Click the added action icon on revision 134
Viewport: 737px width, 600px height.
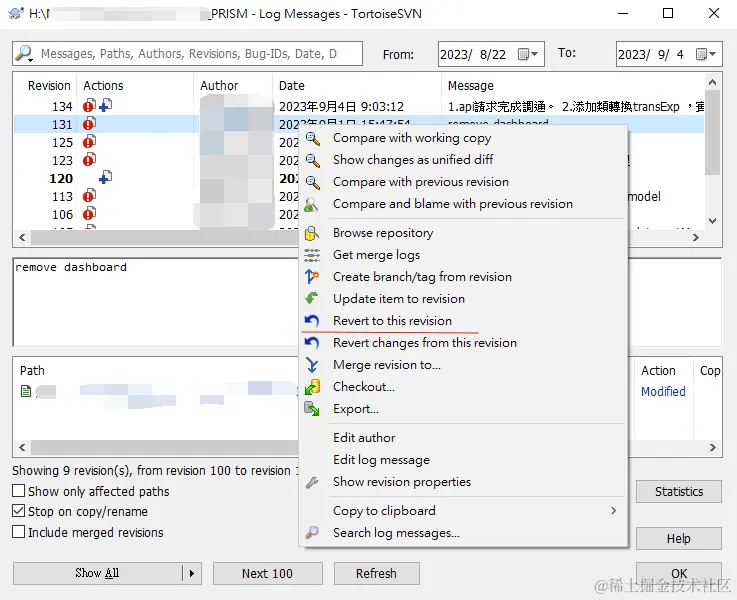105,105
